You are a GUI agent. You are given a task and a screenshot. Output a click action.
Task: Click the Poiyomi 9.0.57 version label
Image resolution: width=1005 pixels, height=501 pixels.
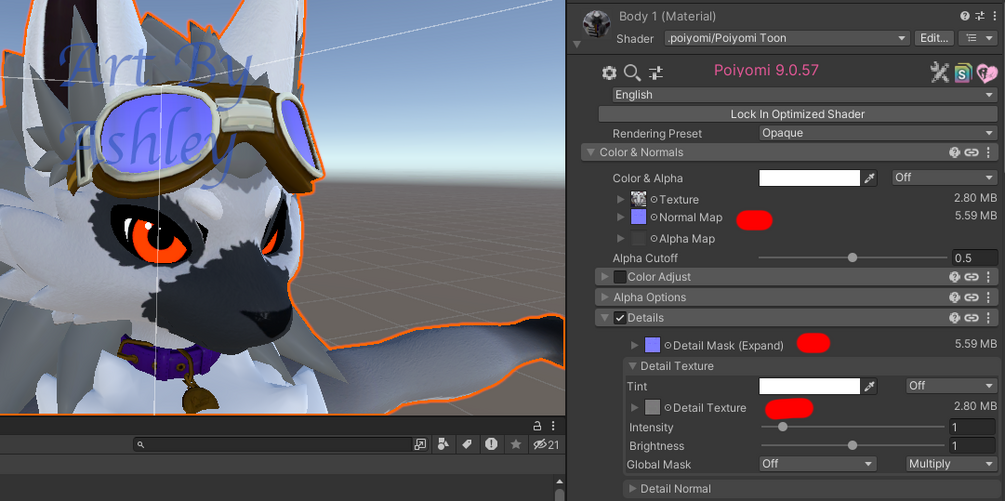tap(767, 70)
